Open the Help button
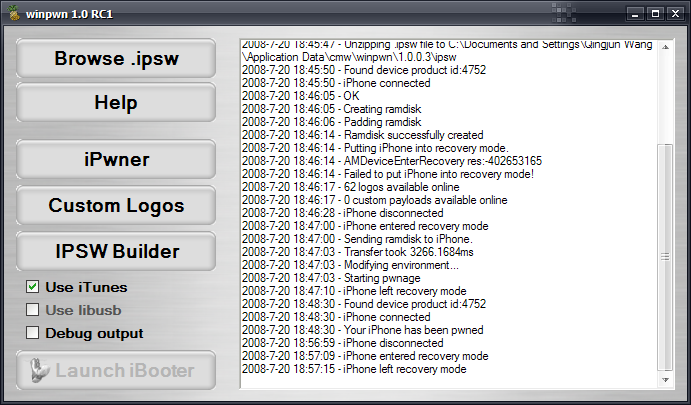691x405 pixels. (x=116, y=102)
